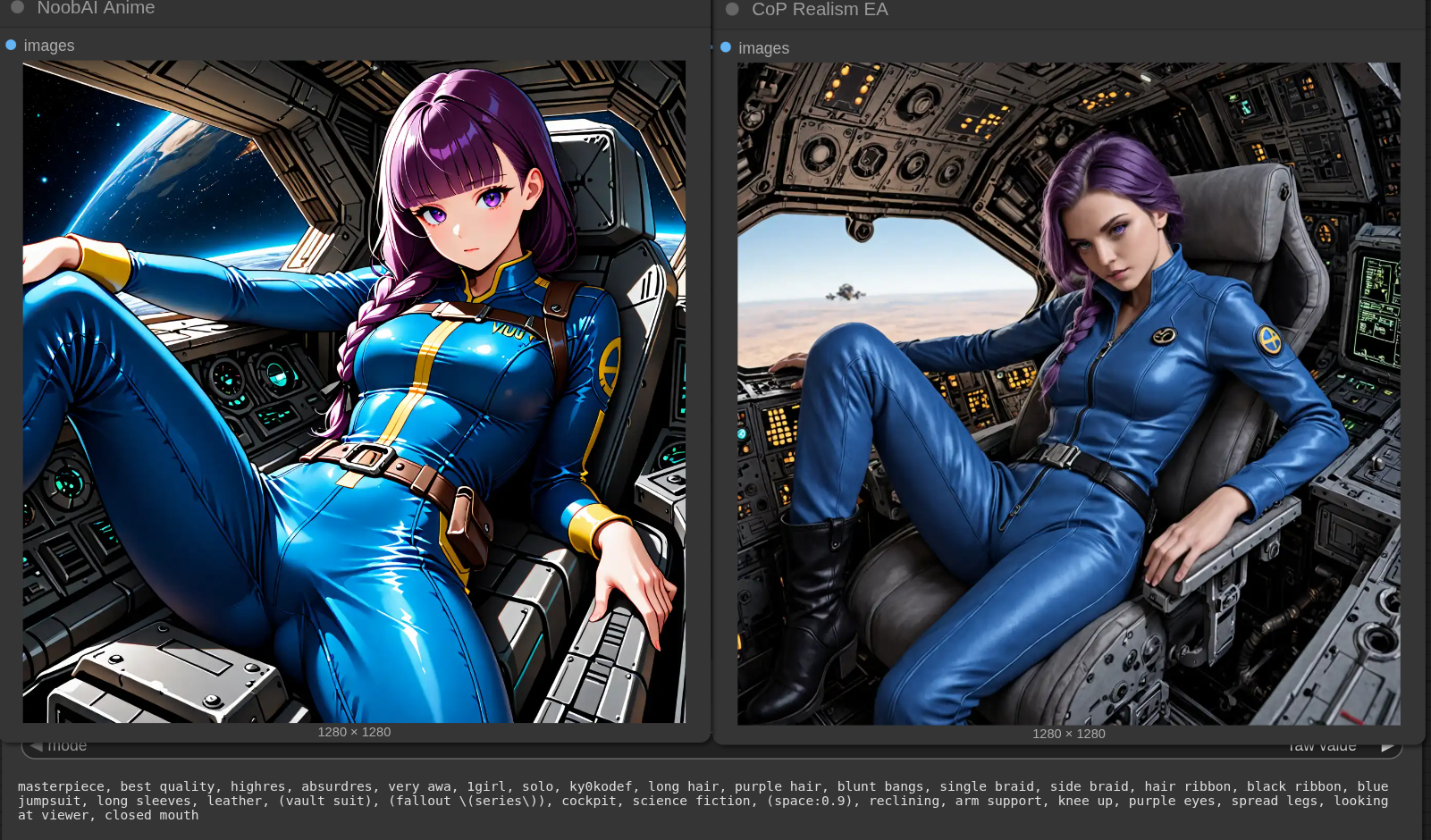Click the left arrow beside the mode widget

36,745
